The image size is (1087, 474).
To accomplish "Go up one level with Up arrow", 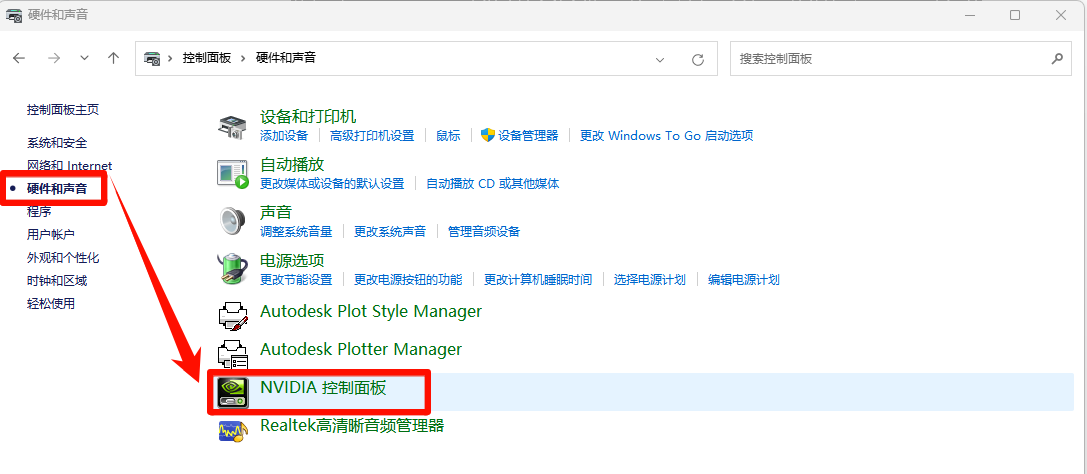I will click(x=114, y=58).
